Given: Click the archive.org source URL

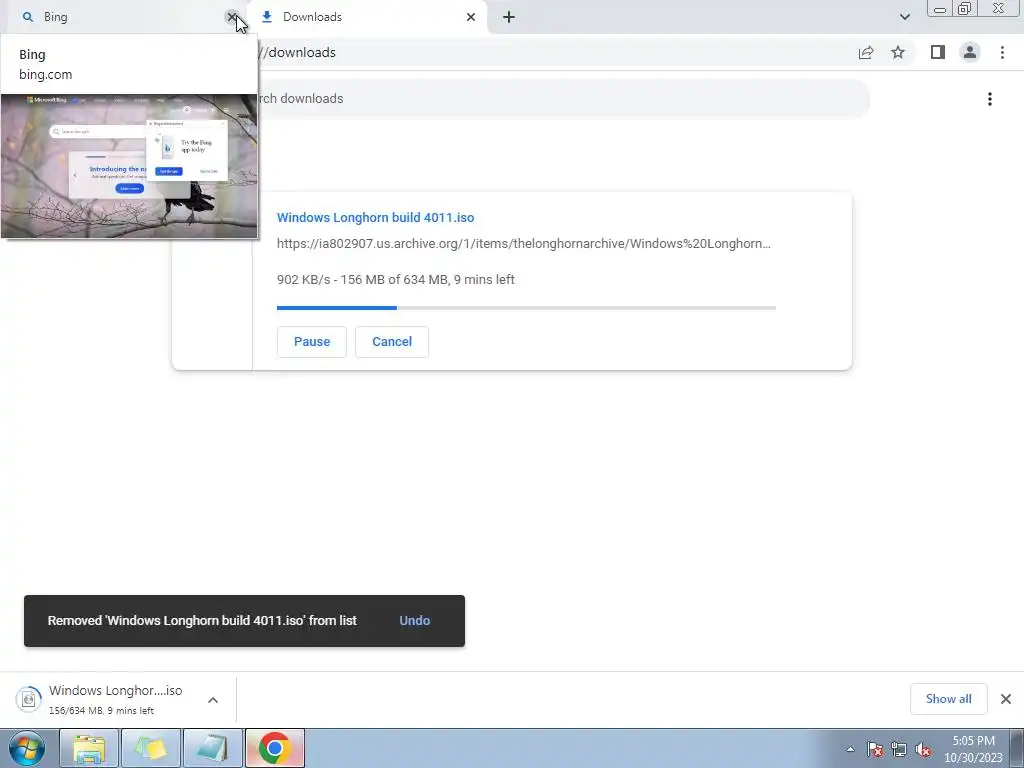Looking at the screenshot, I should click(x=524, y=244).
